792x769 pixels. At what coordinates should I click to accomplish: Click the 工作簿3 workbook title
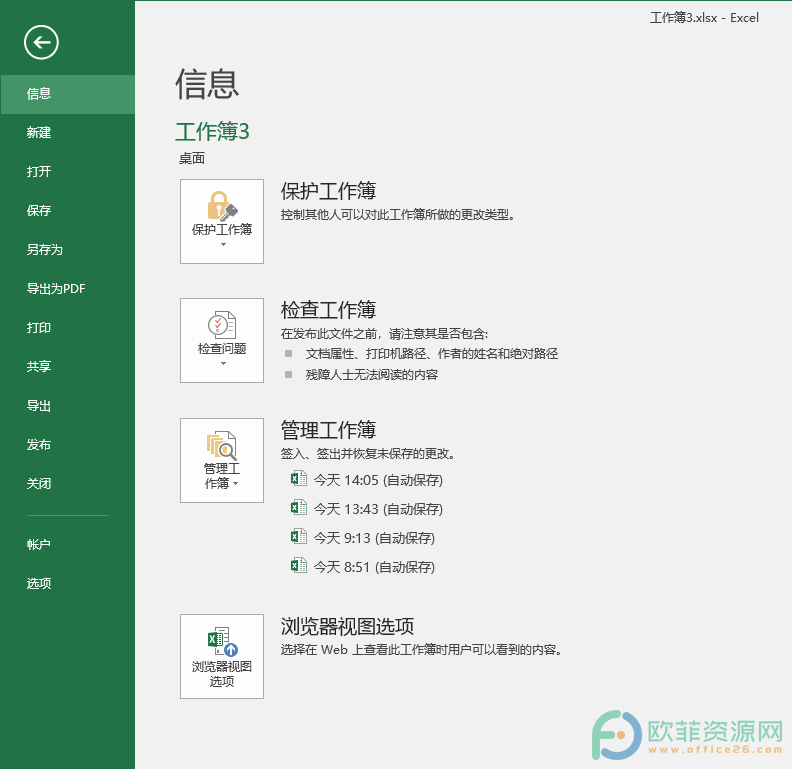pos(212,131)
